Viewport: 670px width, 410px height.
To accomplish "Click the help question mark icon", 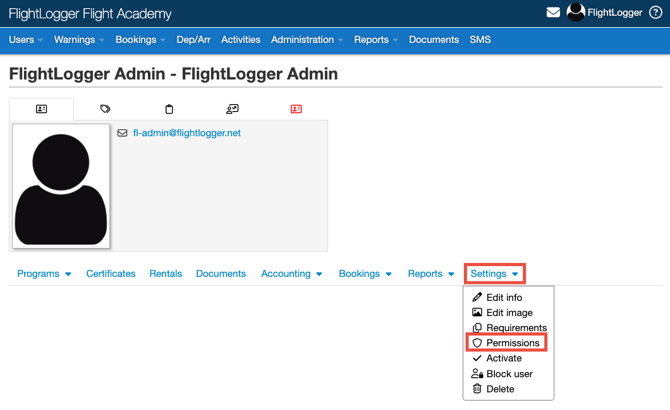I will pyautogui.click(x=656, y=13).
